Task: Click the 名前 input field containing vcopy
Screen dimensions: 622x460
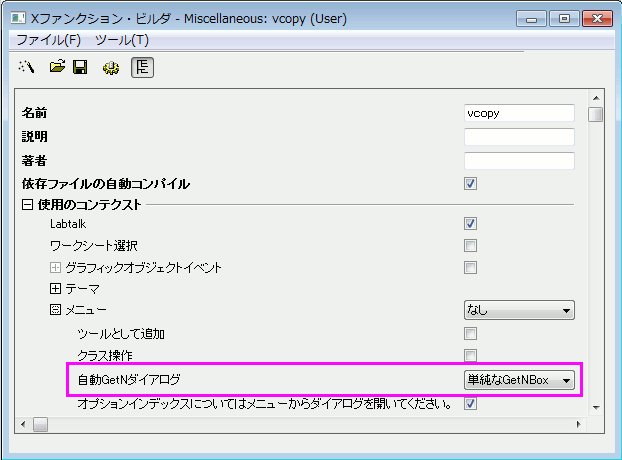Action: click(519, 113)
